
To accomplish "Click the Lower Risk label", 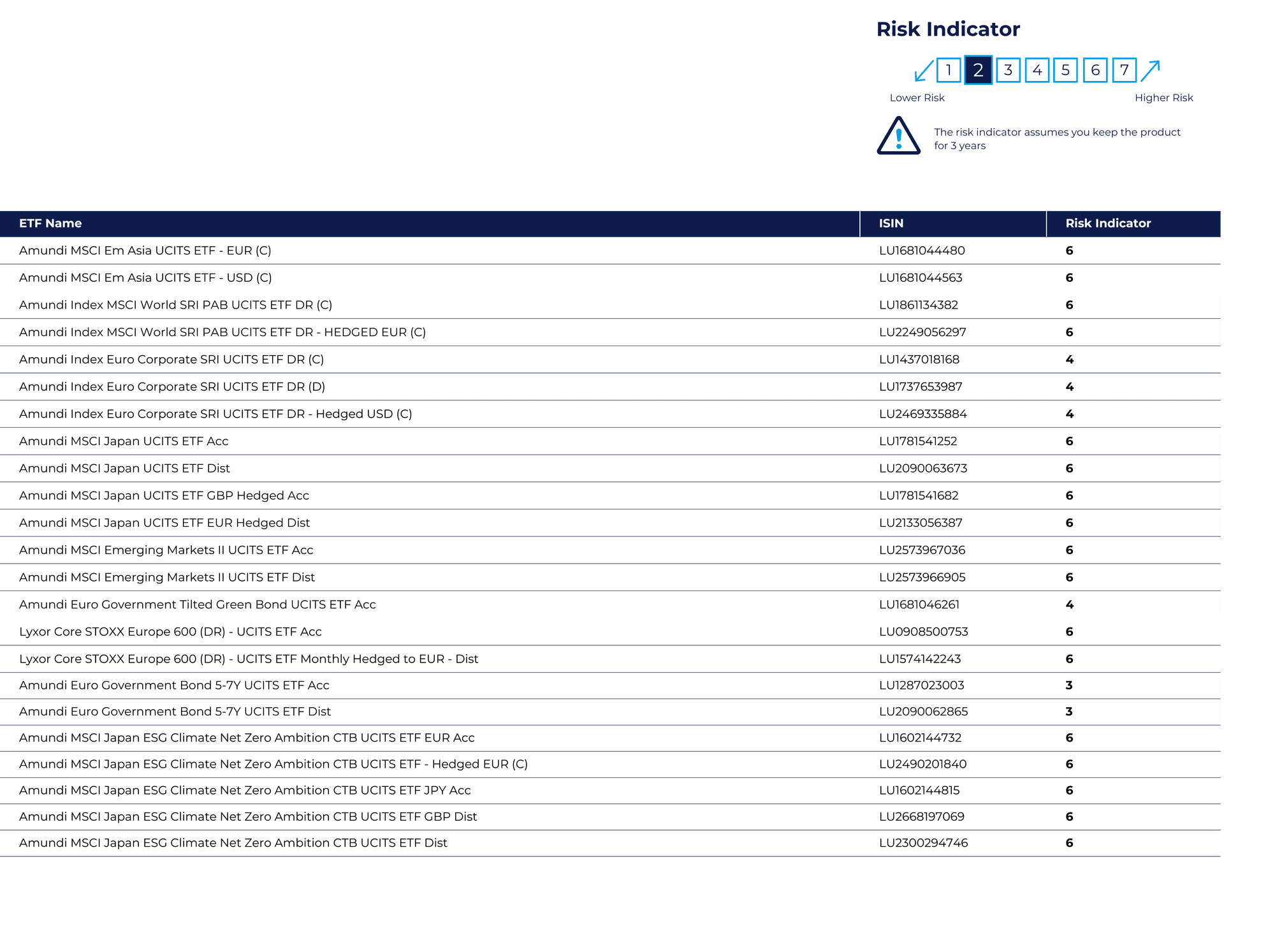I will pyautogui.click(x=917, y=98).
